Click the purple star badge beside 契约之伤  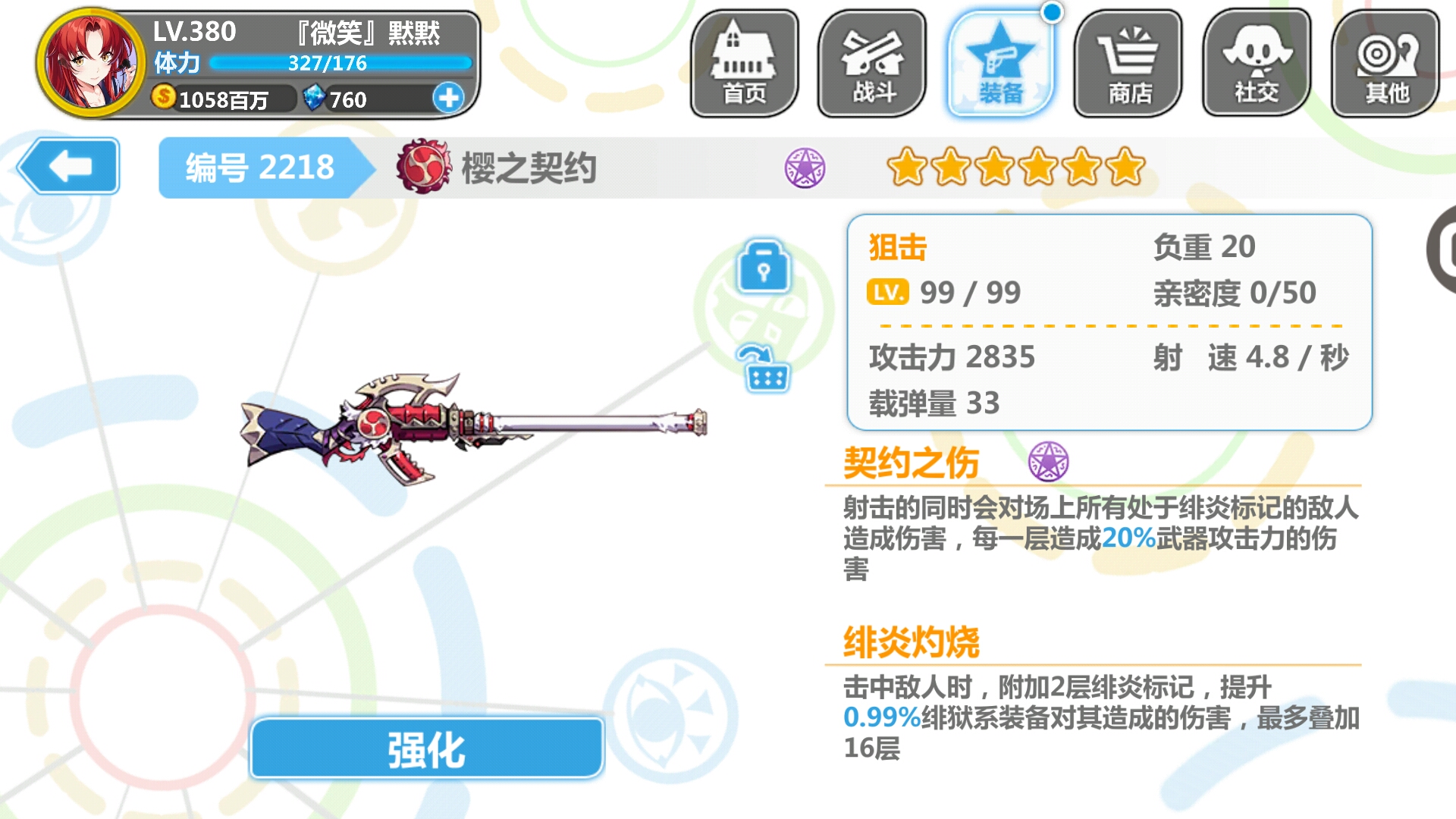point(1048,461)
